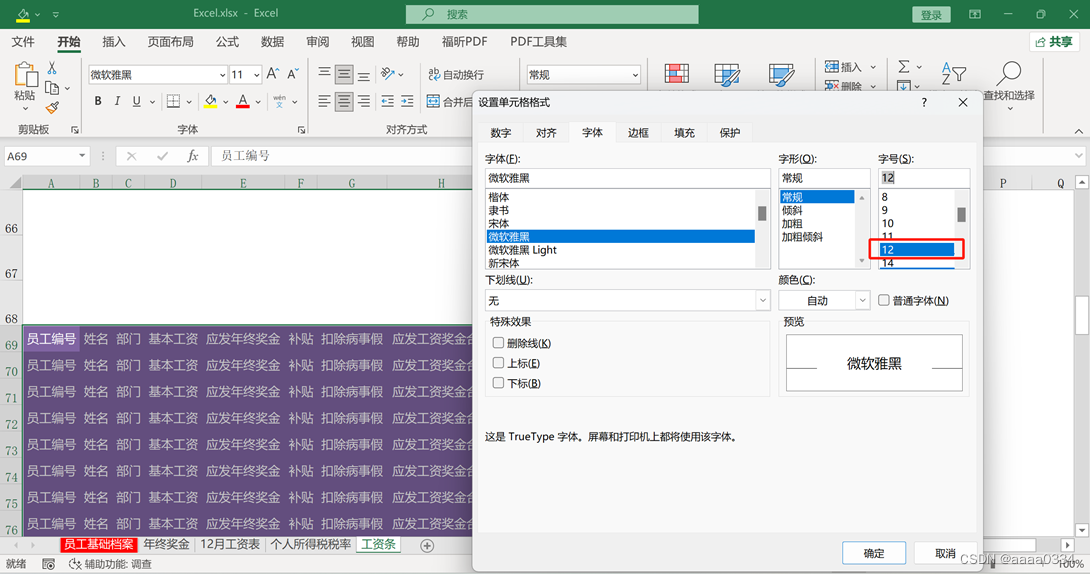Open the 年终奖金 sheet tab
The image size is (1090, 574).
166,545
